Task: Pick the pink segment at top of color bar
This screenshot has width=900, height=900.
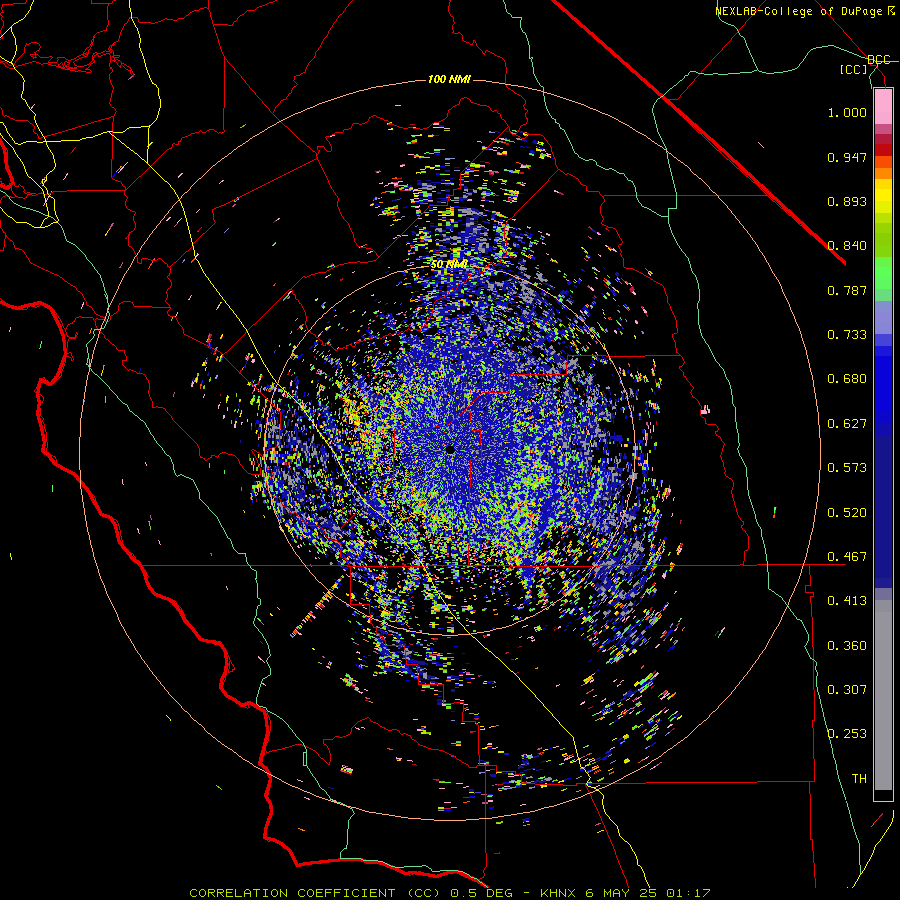Action: click(883, 106)
